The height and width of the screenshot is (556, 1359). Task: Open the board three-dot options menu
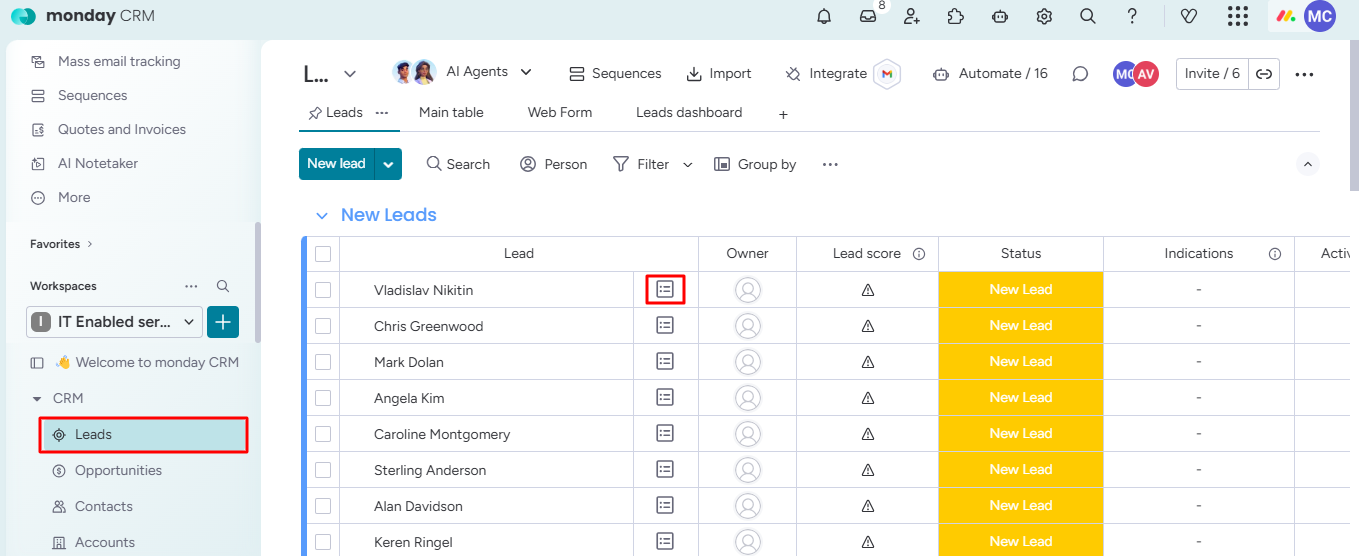click(1304, 74)
